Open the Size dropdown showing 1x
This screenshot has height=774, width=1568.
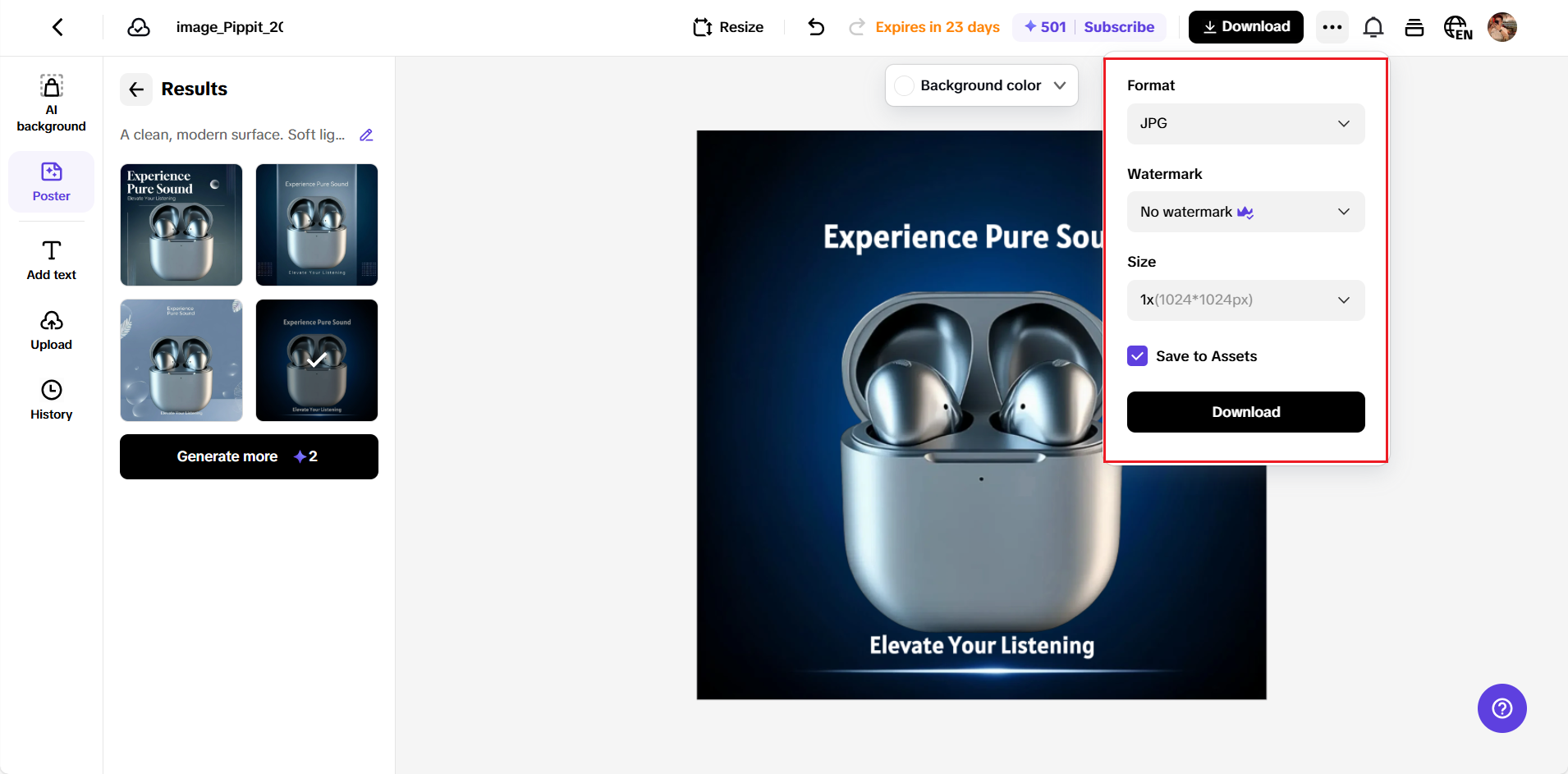coord(1245,300)
